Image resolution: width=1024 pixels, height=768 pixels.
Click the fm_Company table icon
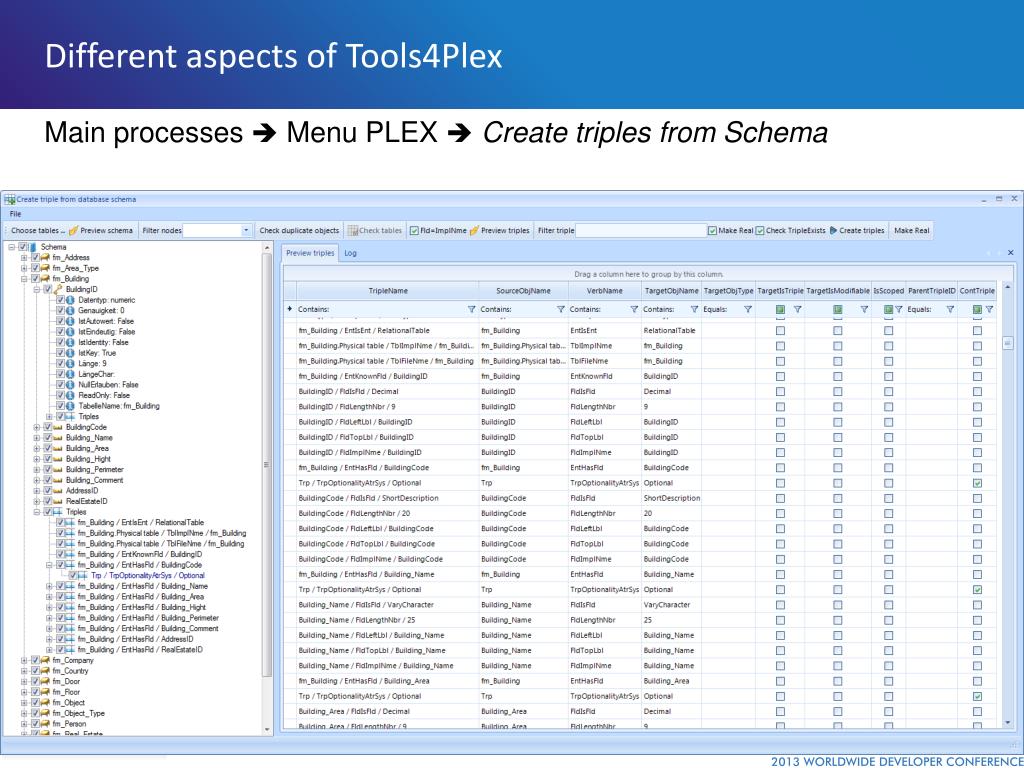tap(45, 660)
